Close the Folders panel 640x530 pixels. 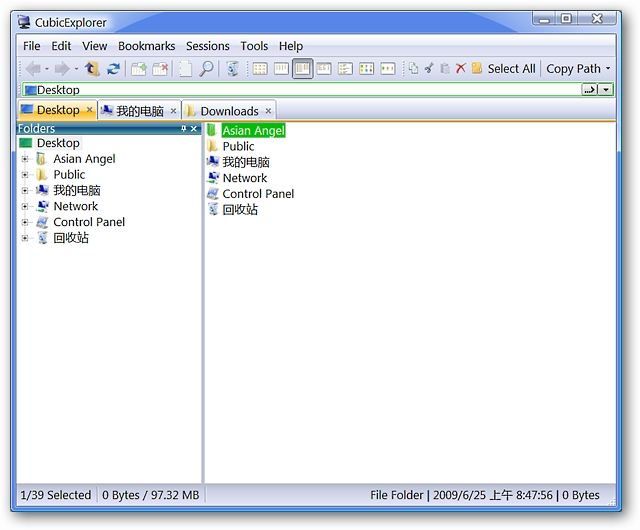click(x=194, y=129)
